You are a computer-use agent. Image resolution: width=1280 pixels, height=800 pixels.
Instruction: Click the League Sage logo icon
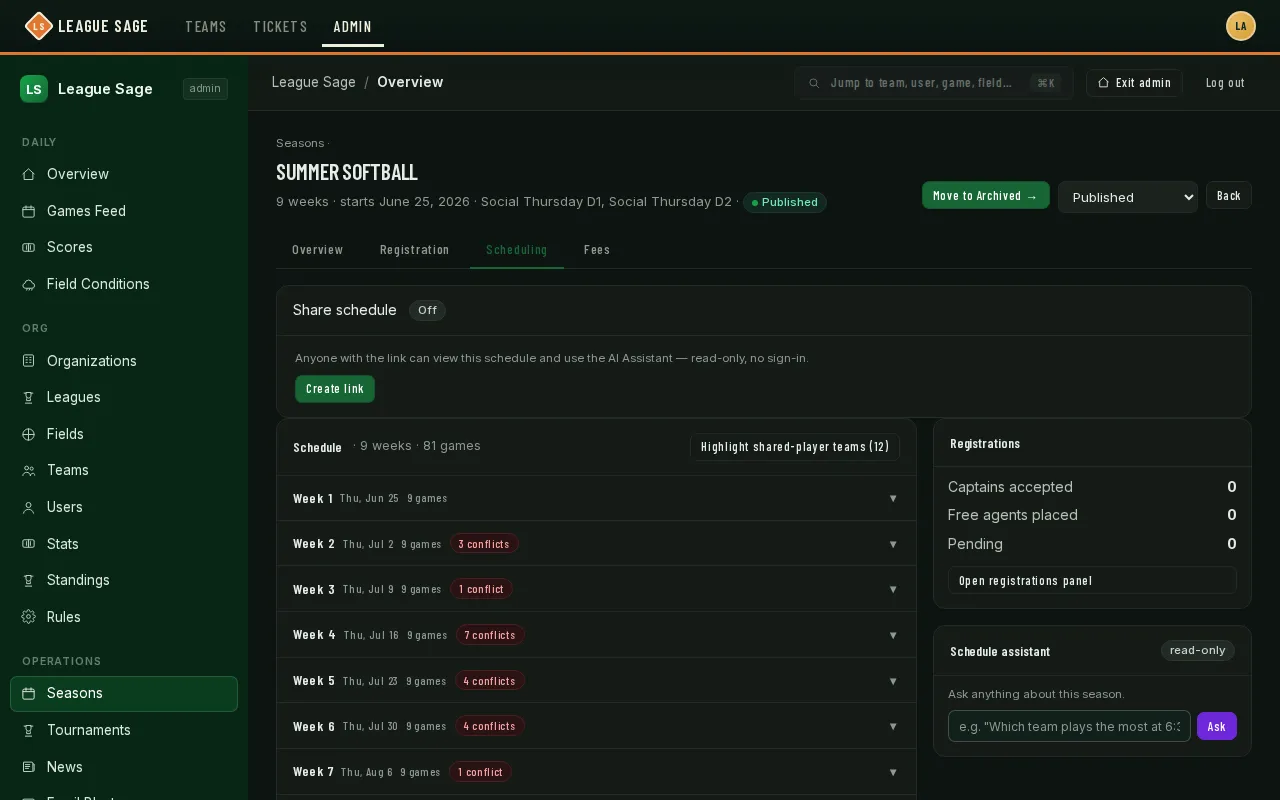click(x=38, y=26)
